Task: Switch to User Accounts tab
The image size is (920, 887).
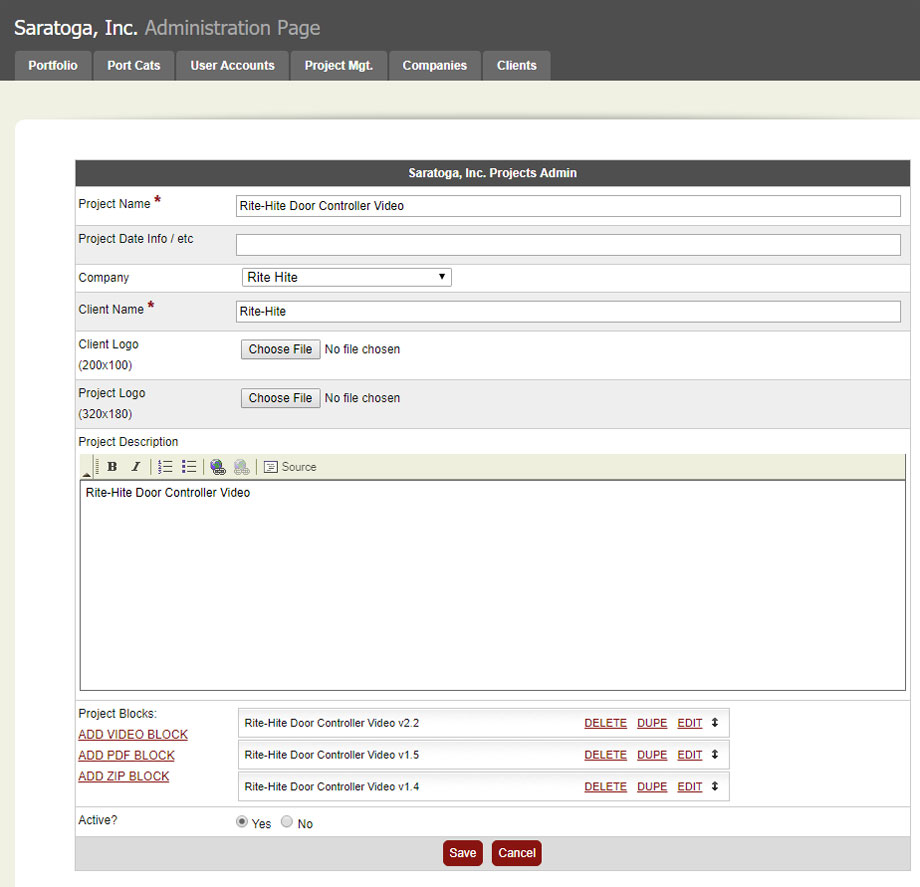Action: (x=232, y=66)
